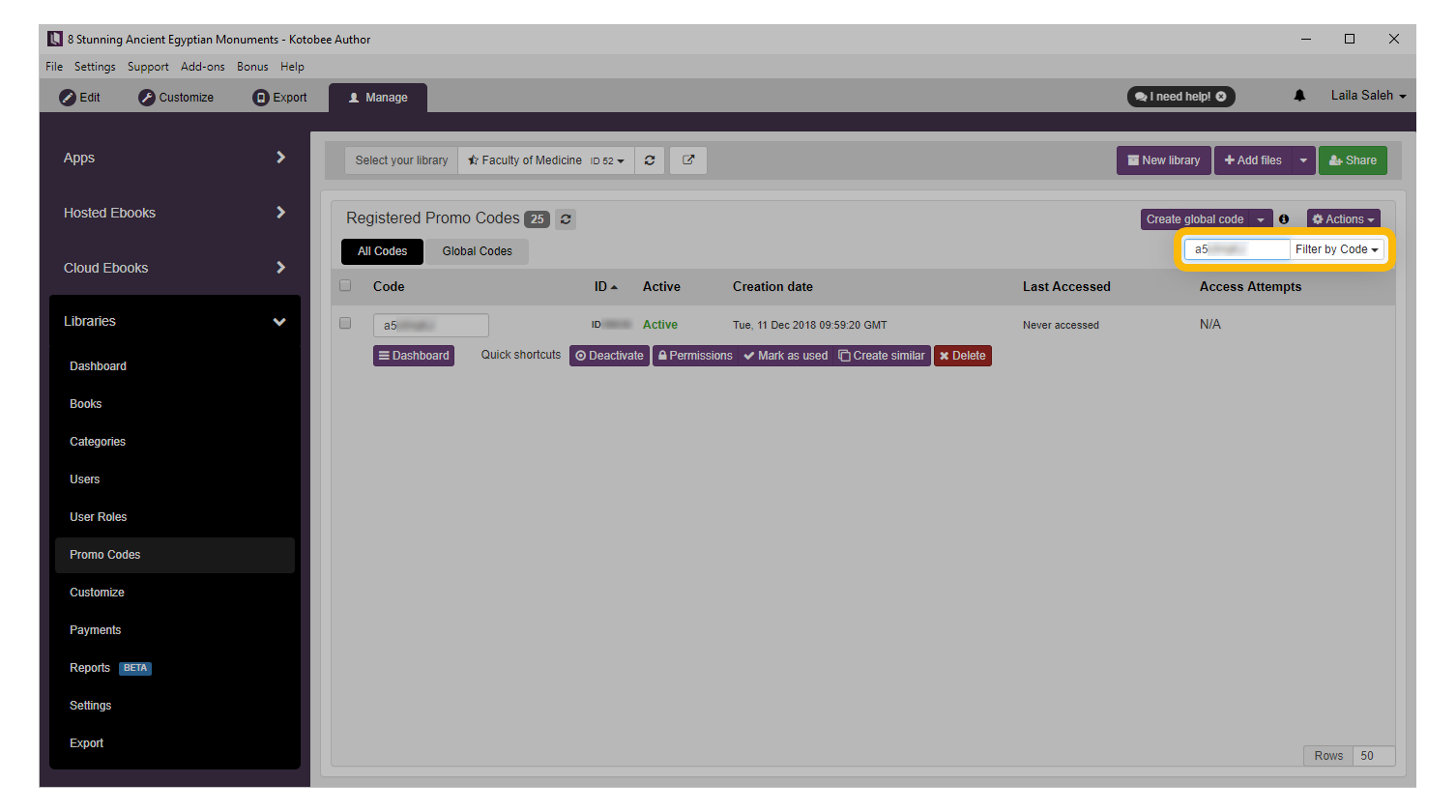This screenshot has height=812, width=1456.
Task: Click the refresh library icon
Action: 650,160
